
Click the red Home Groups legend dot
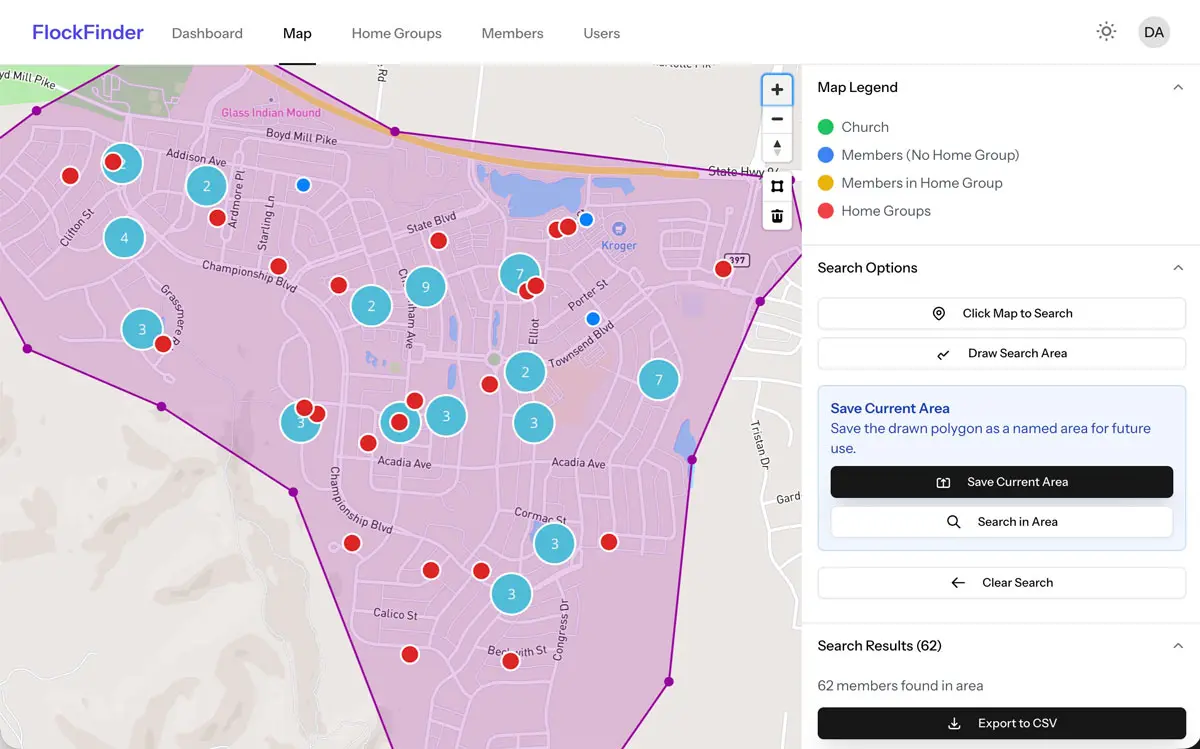pos(825,211)
